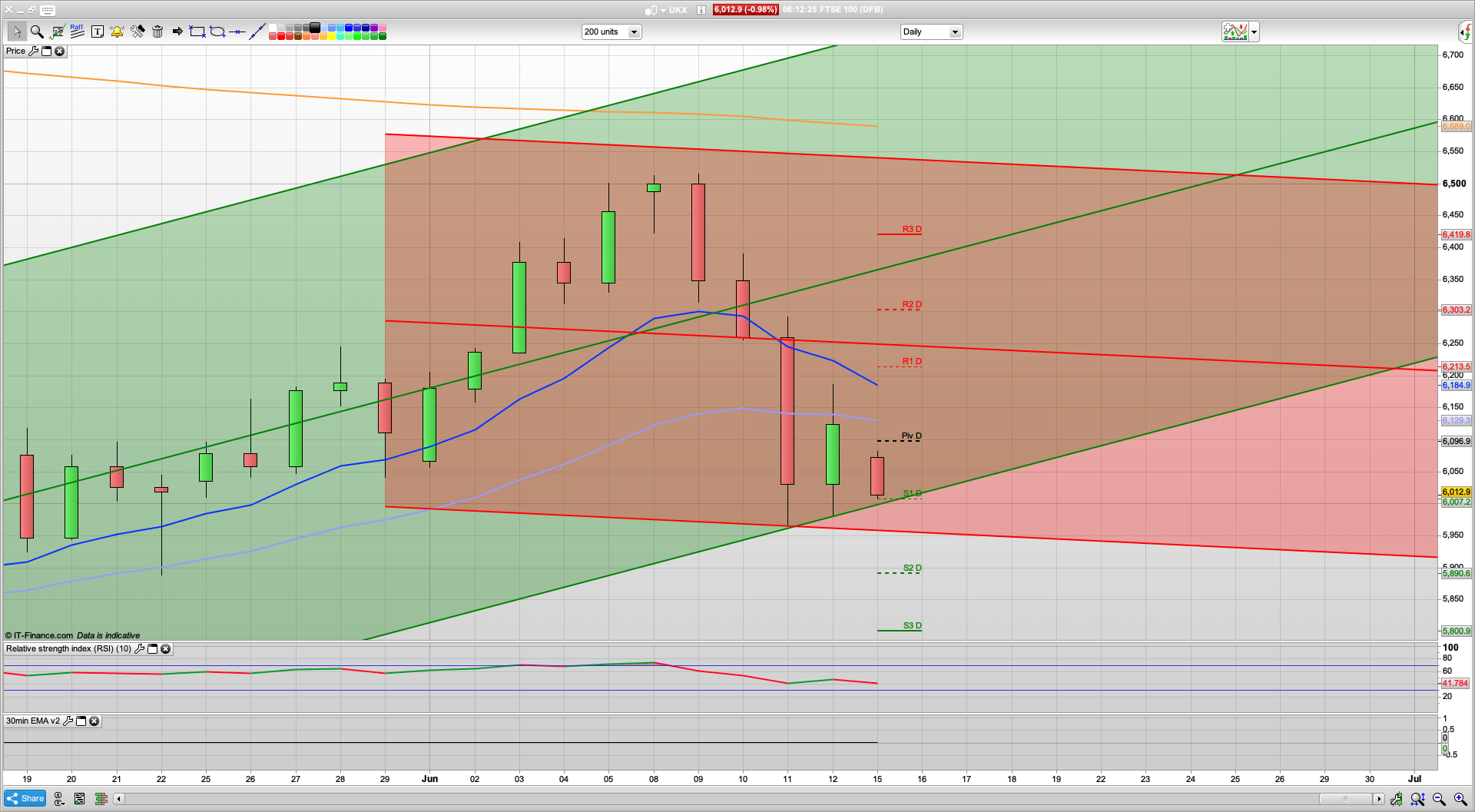Open RSI indicator wrench settings
Image resolution: width=1475 pixels, height=812 pixels.
pyautogui.click(x=139, y=648)
